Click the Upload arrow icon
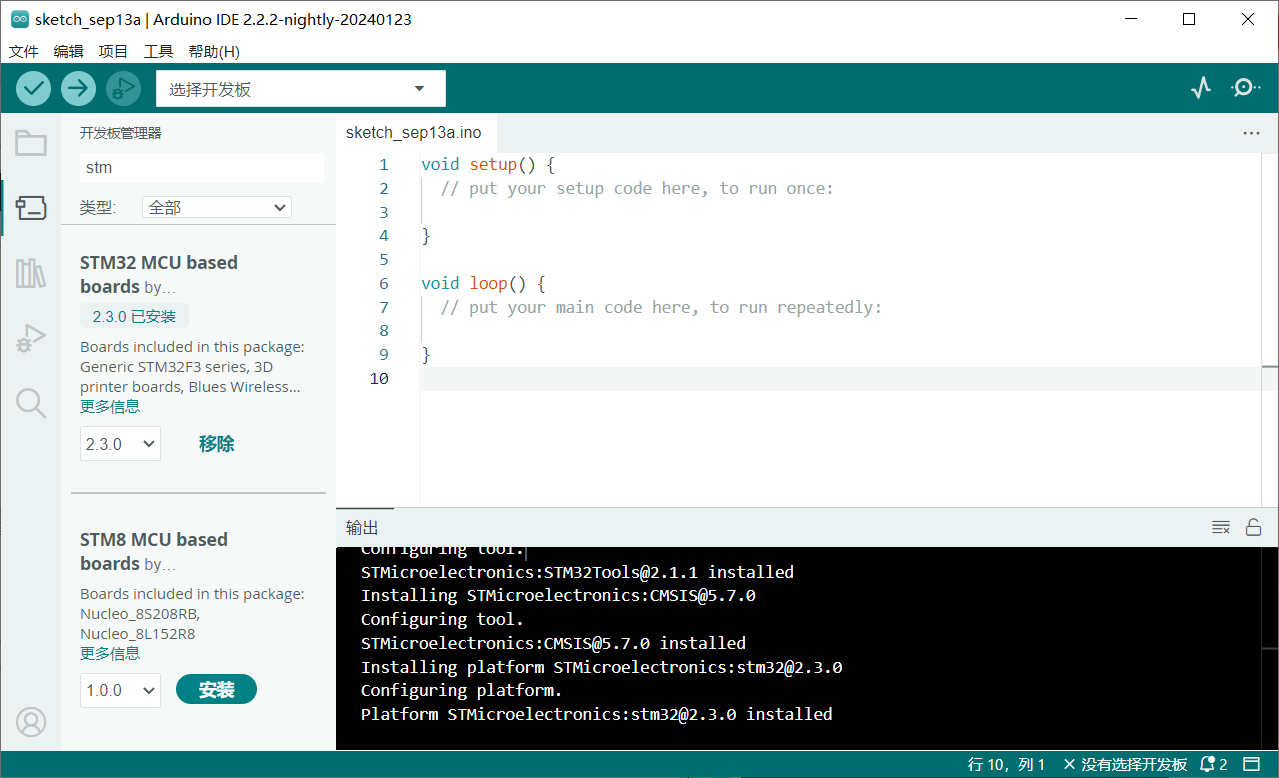Screen dimensions: 1279x778 [x=78, y=89]
